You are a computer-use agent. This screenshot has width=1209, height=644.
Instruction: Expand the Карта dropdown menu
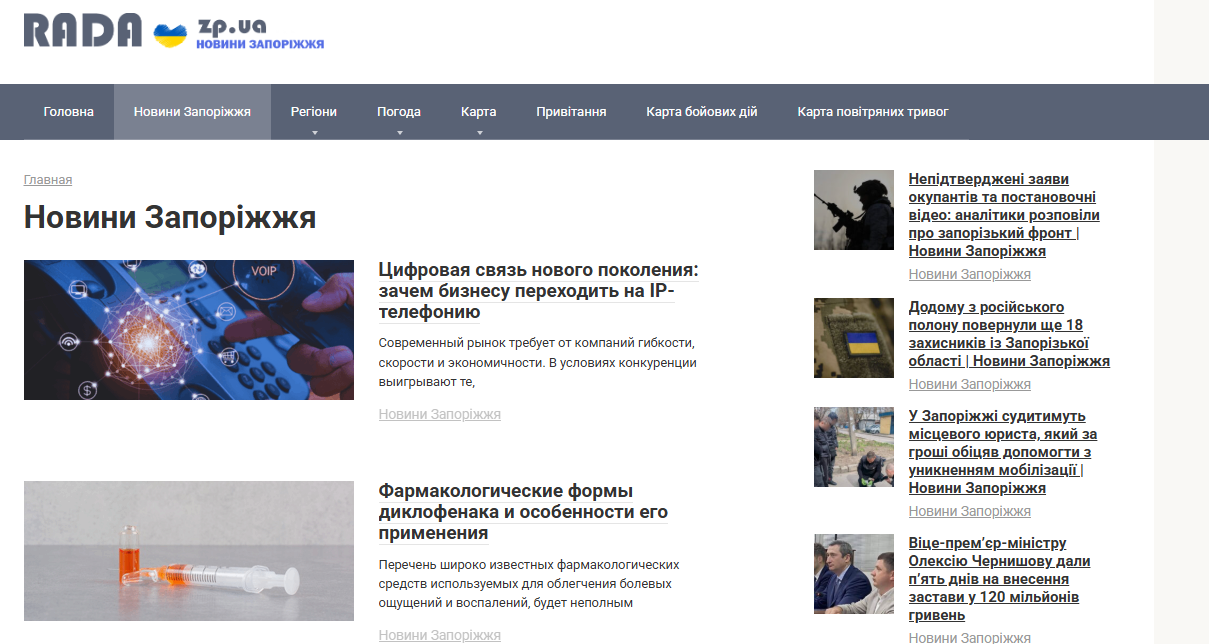479,112
